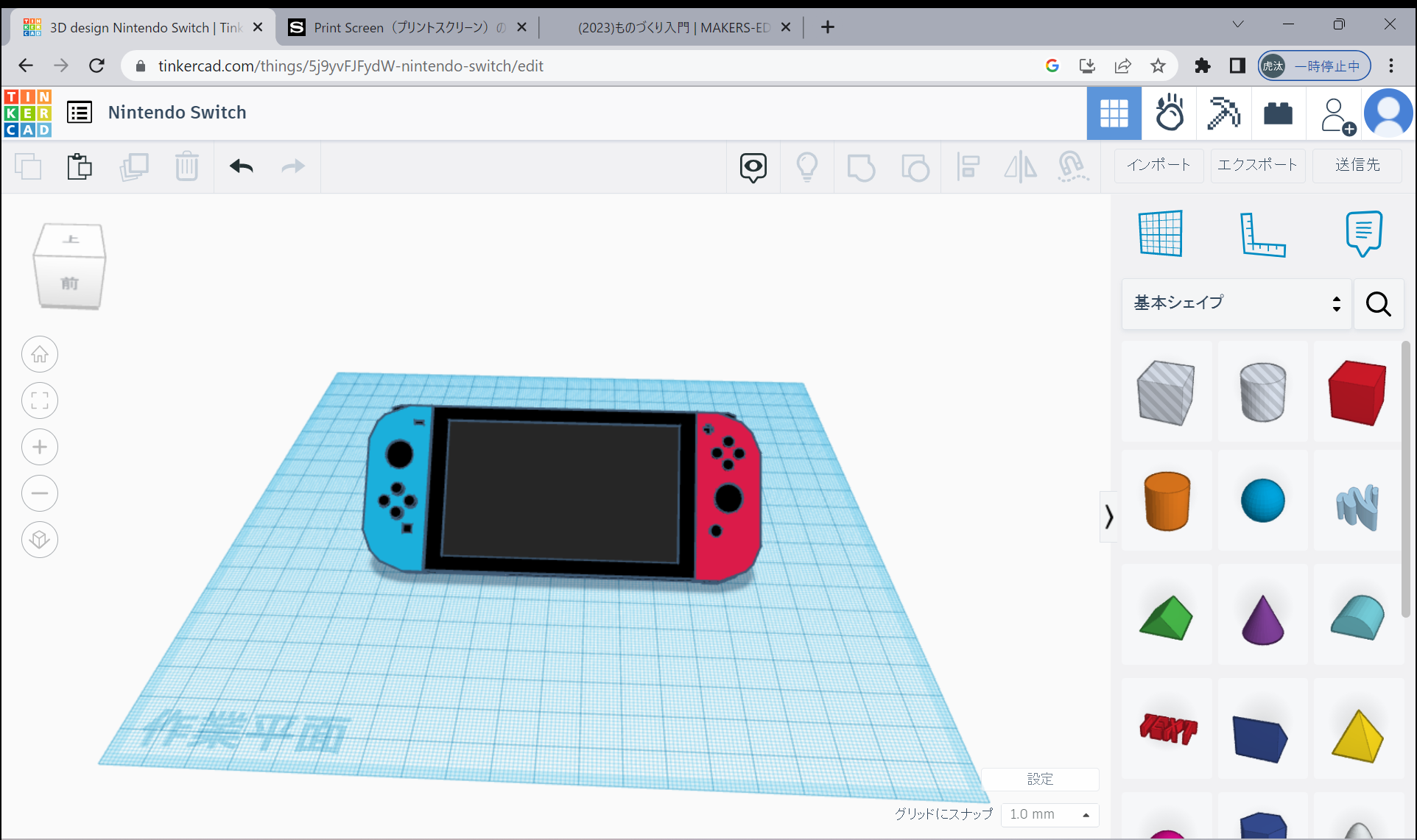Click the Mirror/Flip icon
The width and height of the screenshot is (1417, 840).
[1020, 167]
